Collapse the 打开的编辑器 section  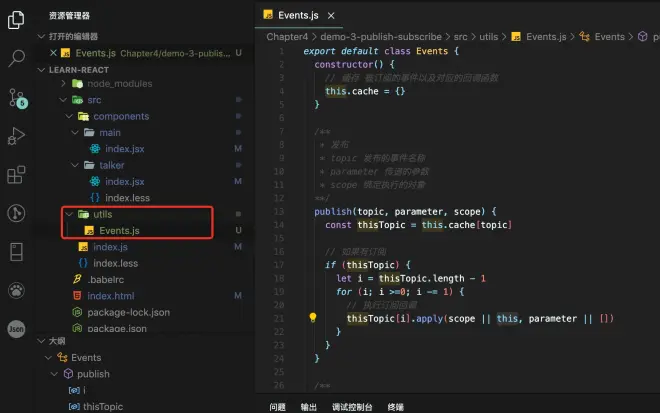[41, 37]
